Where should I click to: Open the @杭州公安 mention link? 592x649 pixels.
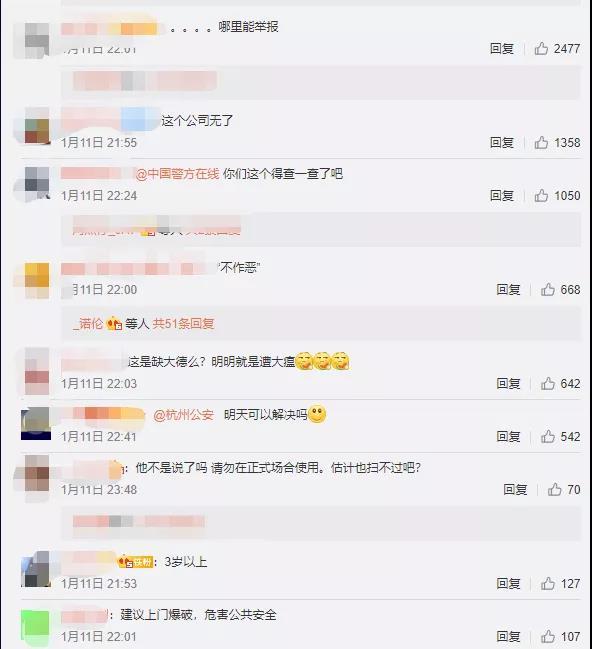pyautogui.click(x=183, y=415)
